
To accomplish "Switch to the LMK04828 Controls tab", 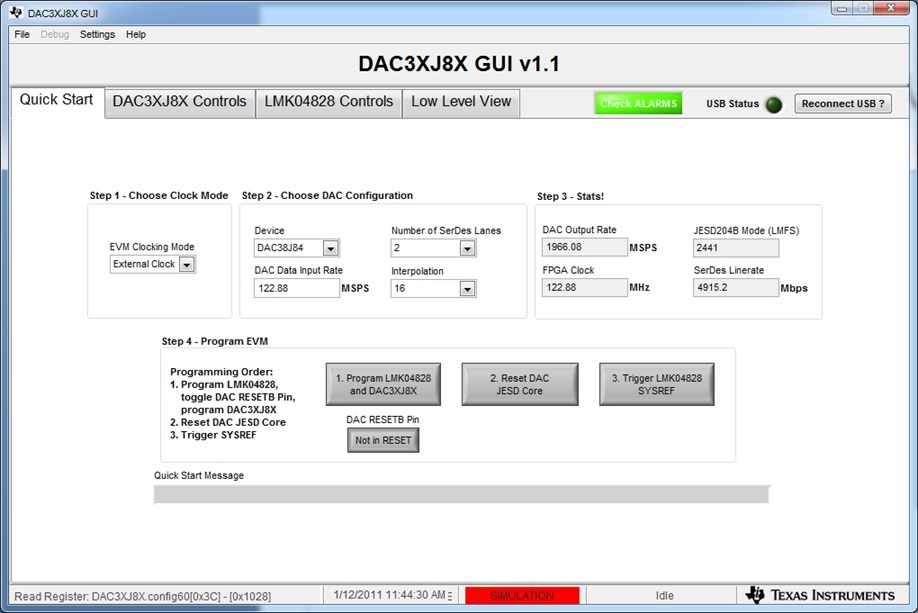I will [328, 102].
